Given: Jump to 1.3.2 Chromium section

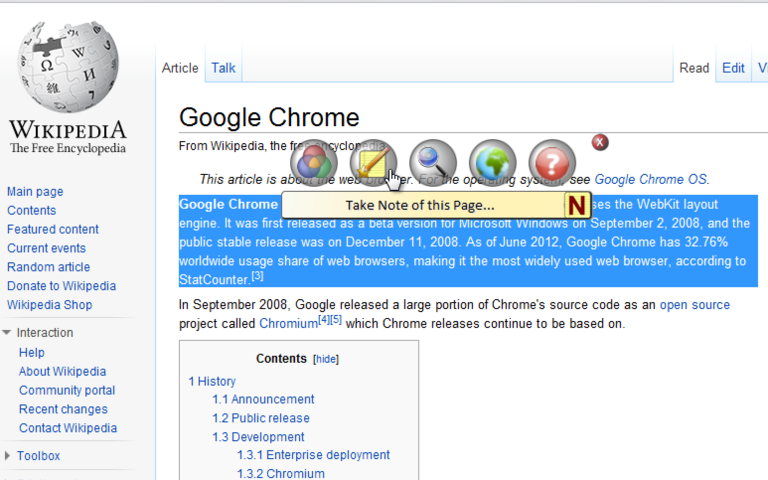Looking at the screenshot, I should click(281, 474).
